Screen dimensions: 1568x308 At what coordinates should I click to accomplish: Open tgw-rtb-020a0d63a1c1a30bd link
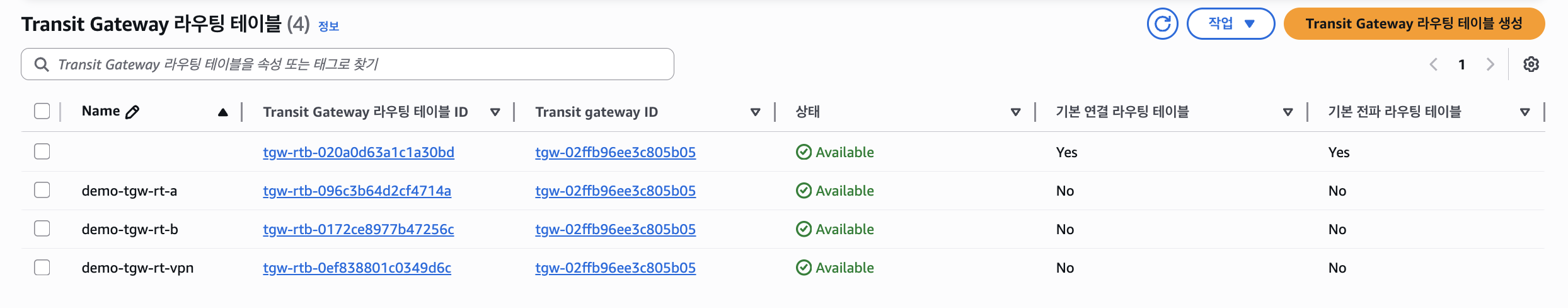359,152
